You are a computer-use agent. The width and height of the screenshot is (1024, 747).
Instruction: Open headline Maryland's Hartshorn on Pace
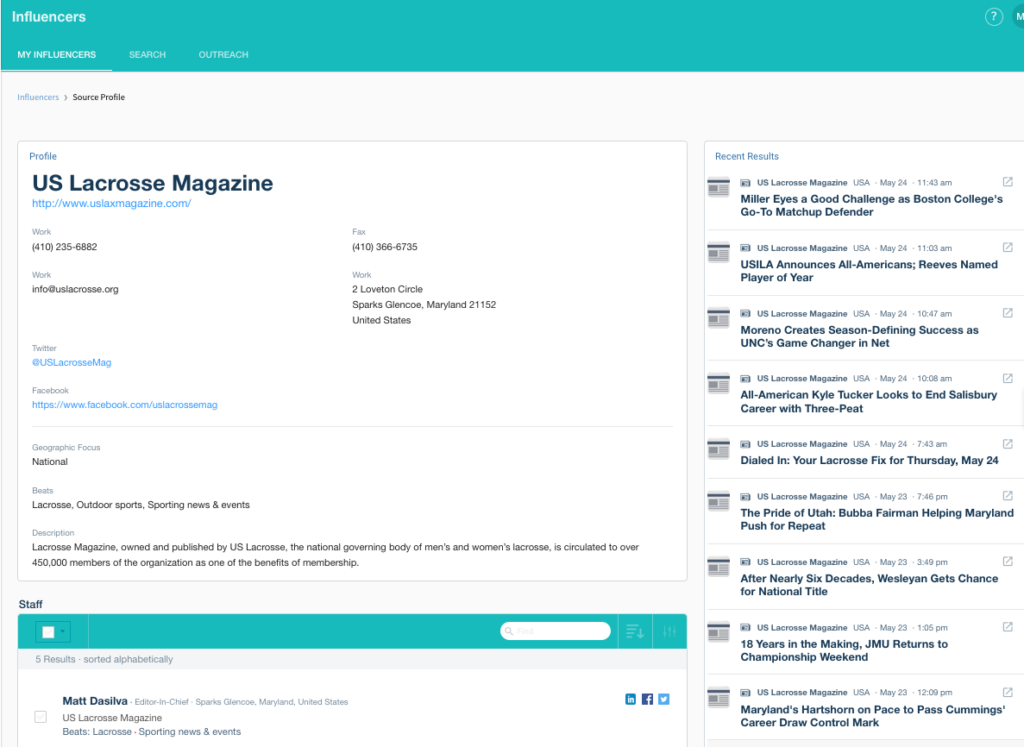pyautogui.click(x=872, y=716)
